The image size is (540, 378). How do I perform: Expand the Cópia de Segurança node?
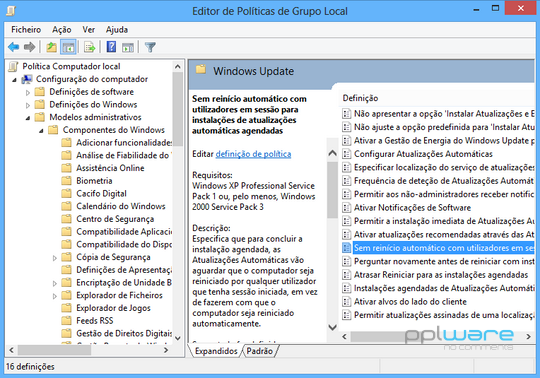(x=54, y=258)
